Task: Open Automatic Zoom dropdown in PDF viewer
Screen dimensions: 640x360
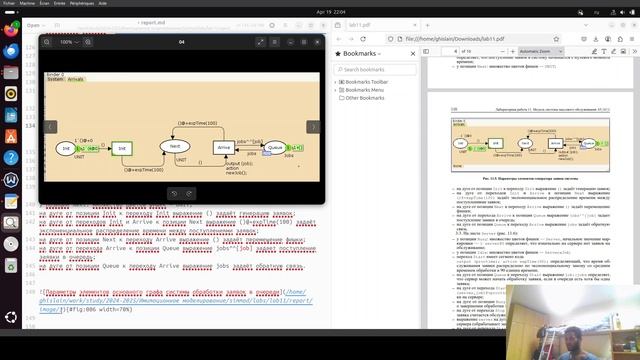Action: [541, 51]
